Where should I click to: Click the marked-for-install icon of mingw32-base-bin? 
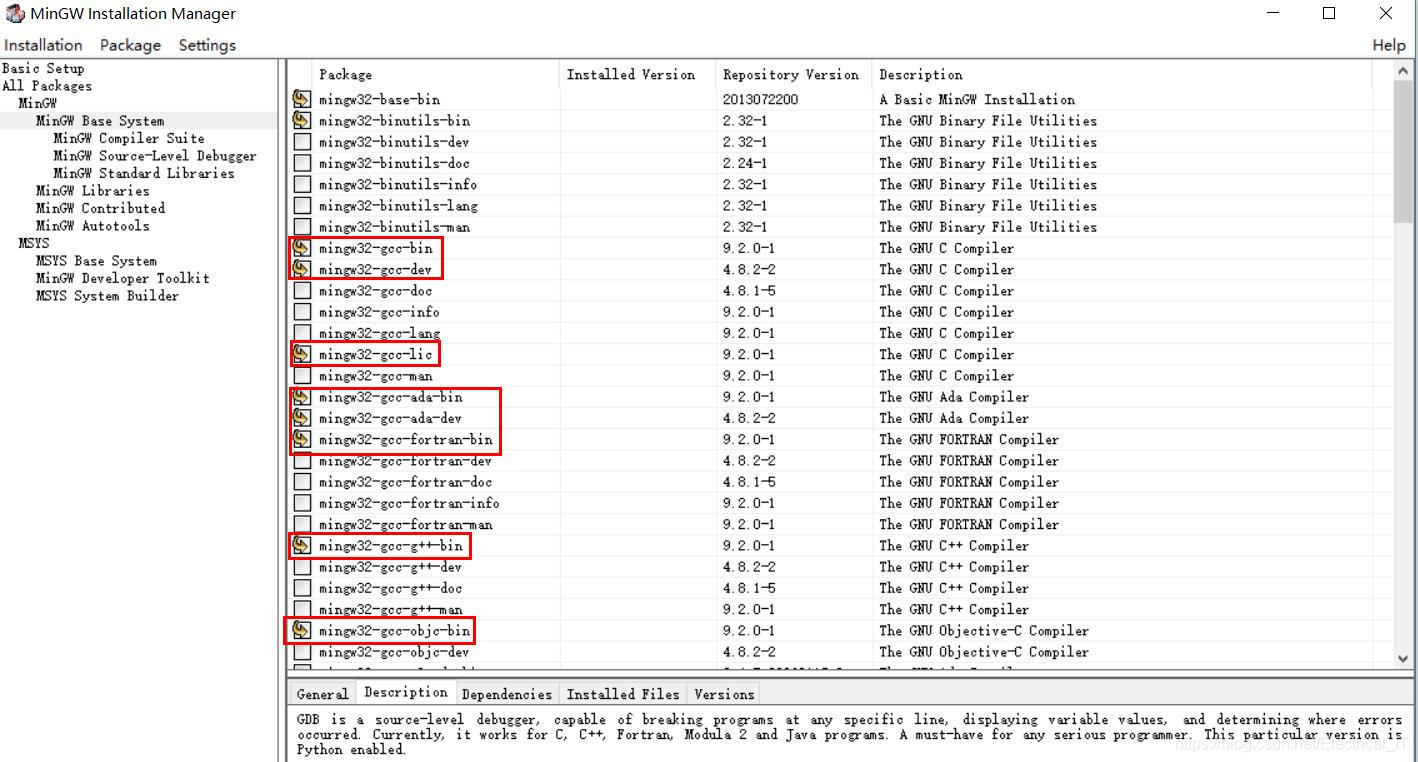(x=302, y=99)
